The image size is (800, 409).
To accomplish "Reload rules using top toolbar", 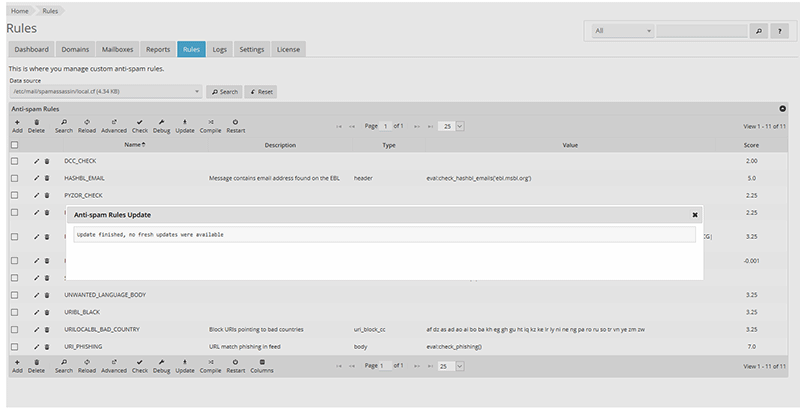I will 87,126.
